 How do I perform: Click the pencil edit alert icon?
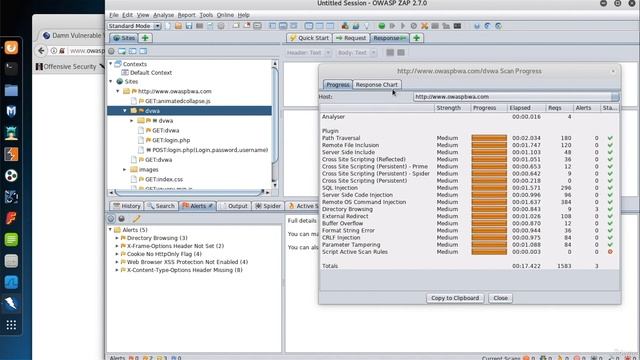[136, 219]
